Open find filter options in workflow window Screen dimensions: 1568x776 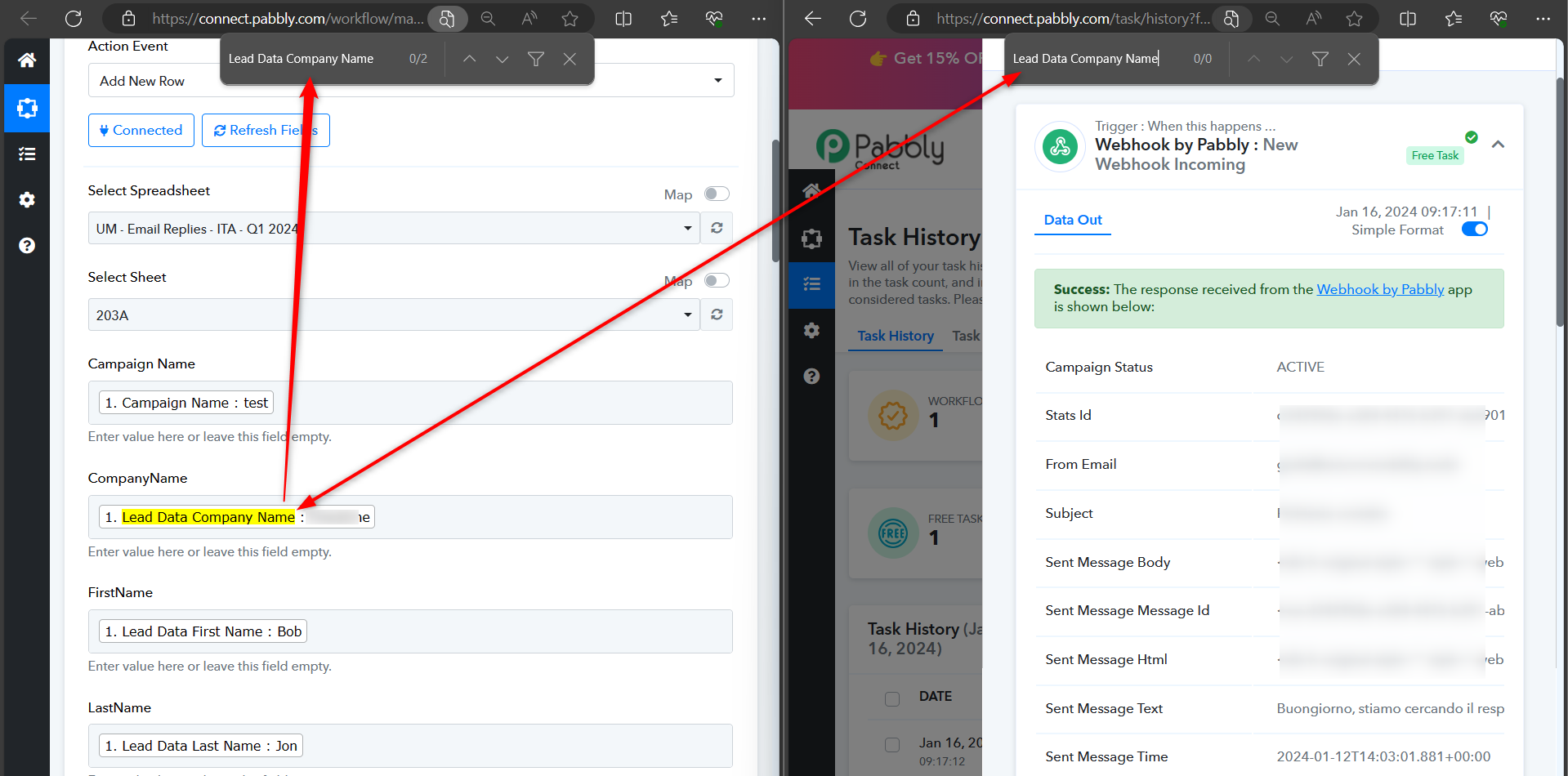[x=536, y=59]
